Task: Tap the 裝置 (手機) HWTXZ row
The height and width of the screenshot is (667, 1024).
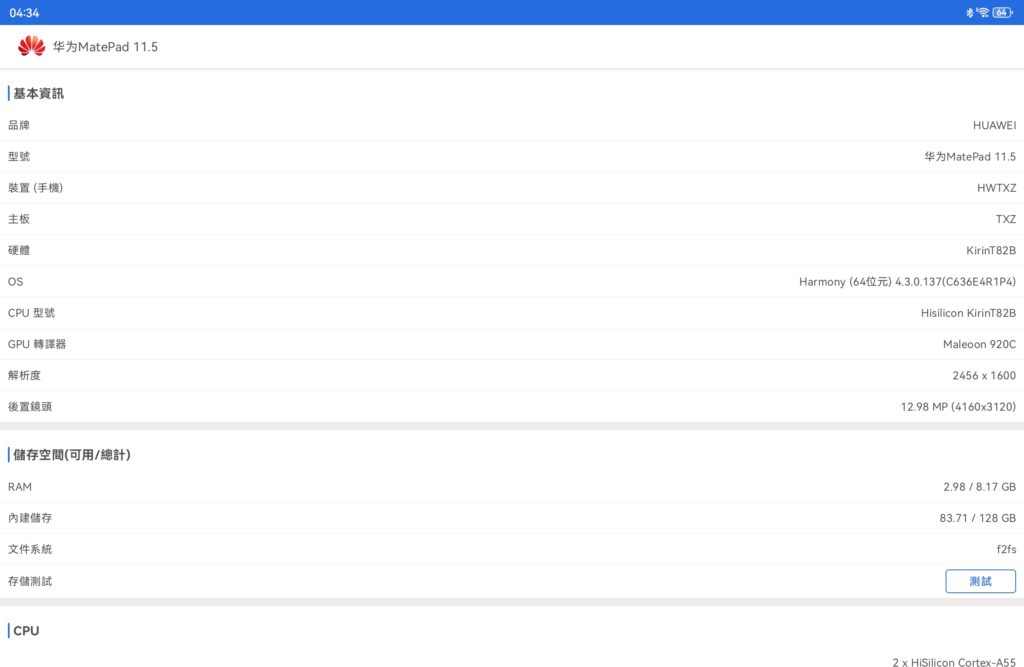Action: pyautogui.click(x=512, y=188)
